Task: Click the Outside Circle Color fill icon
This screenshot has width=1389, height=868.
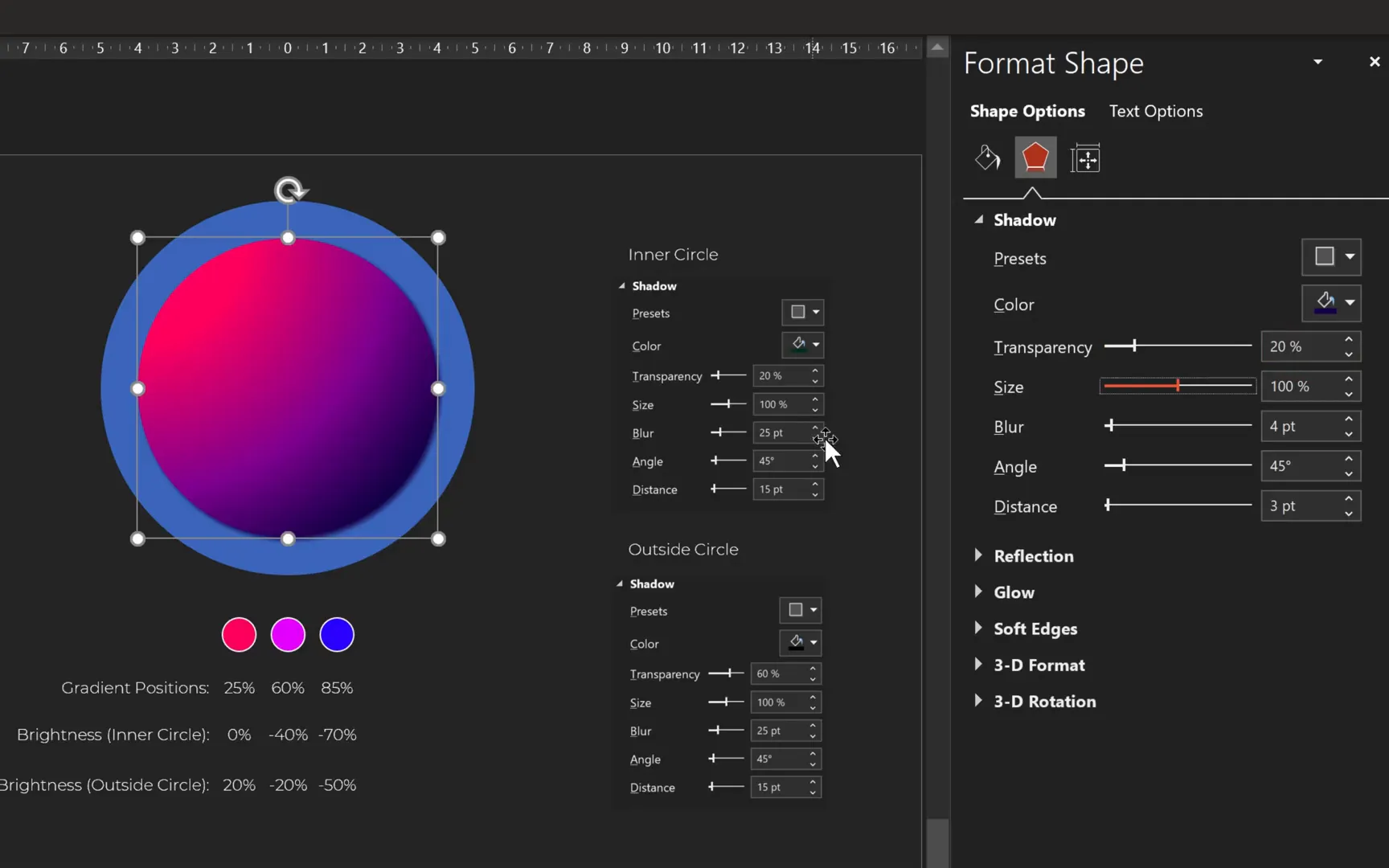Action: 795,643
